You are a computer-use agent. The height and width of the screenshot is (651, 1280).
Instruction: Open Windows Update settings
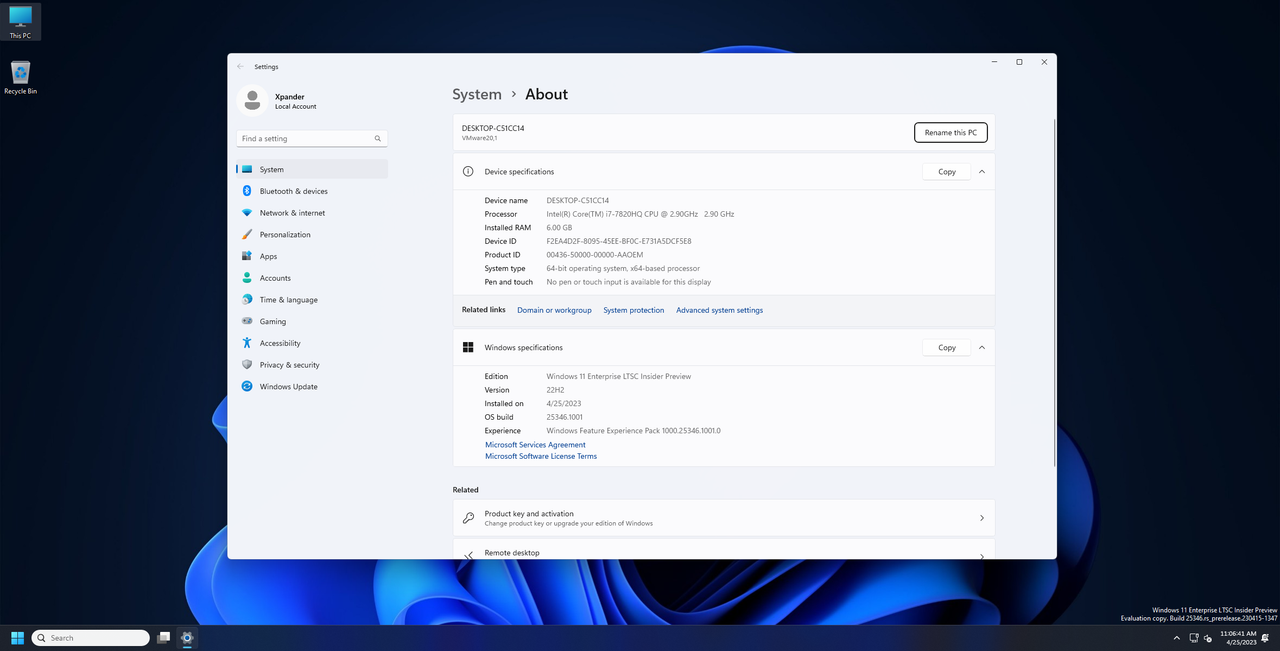312,386
